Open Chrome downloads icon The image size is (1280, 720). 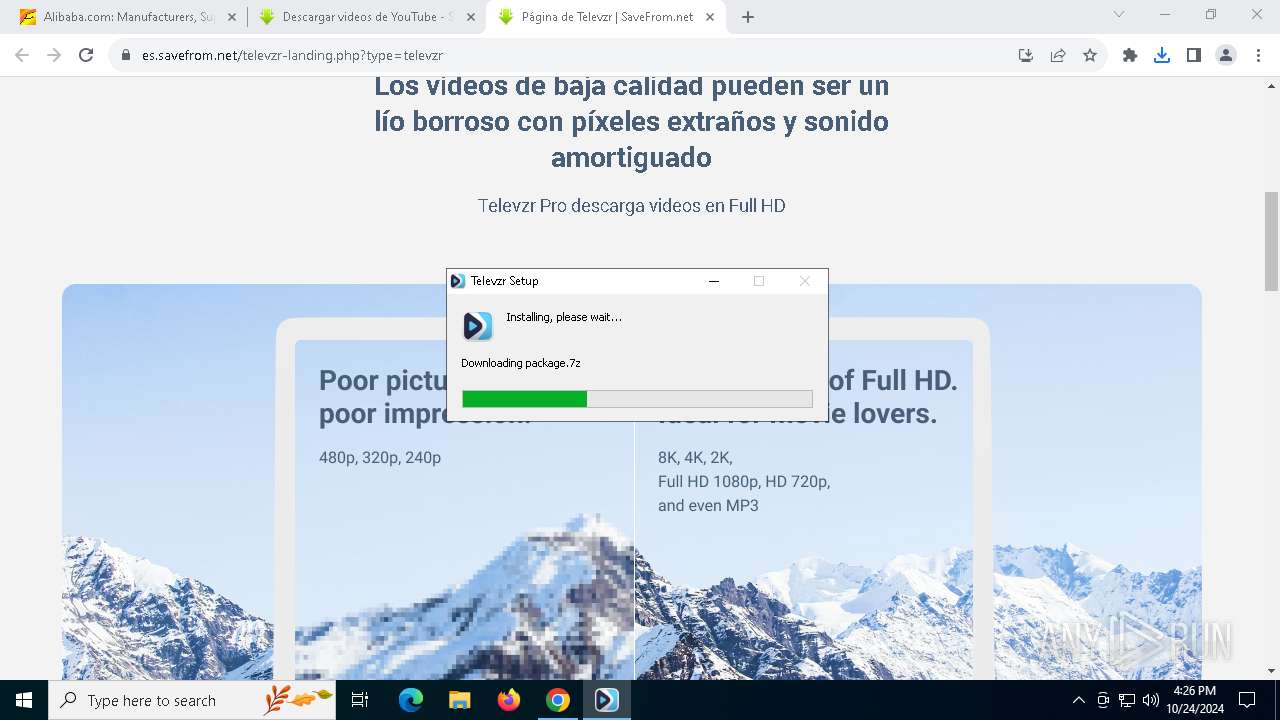(1162, 55)
